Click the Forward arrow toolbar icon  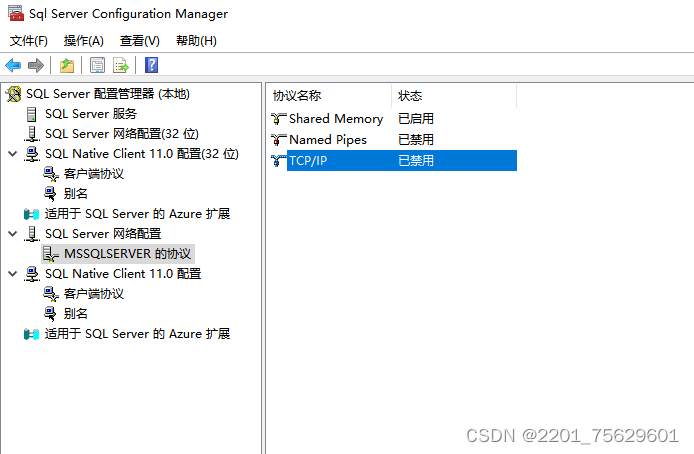pyautogui.click(x=36, y=65)
